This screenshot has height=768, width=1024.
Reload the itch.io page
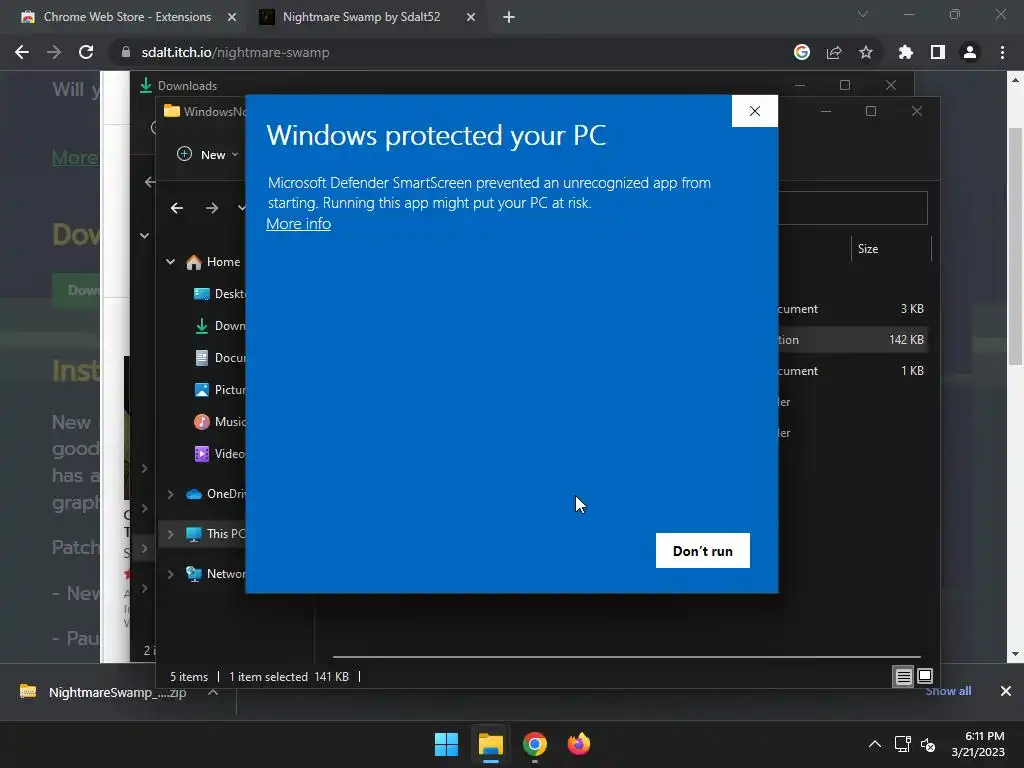86,52
